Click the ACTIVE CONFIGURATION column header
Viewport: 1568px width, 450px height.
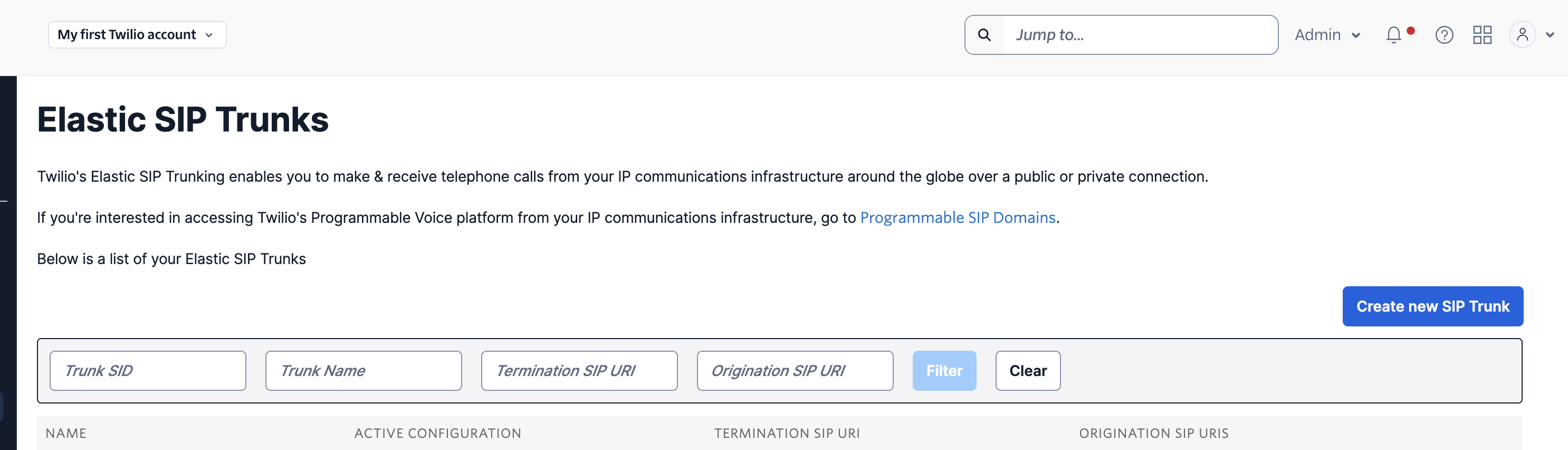tap(437, 433)
